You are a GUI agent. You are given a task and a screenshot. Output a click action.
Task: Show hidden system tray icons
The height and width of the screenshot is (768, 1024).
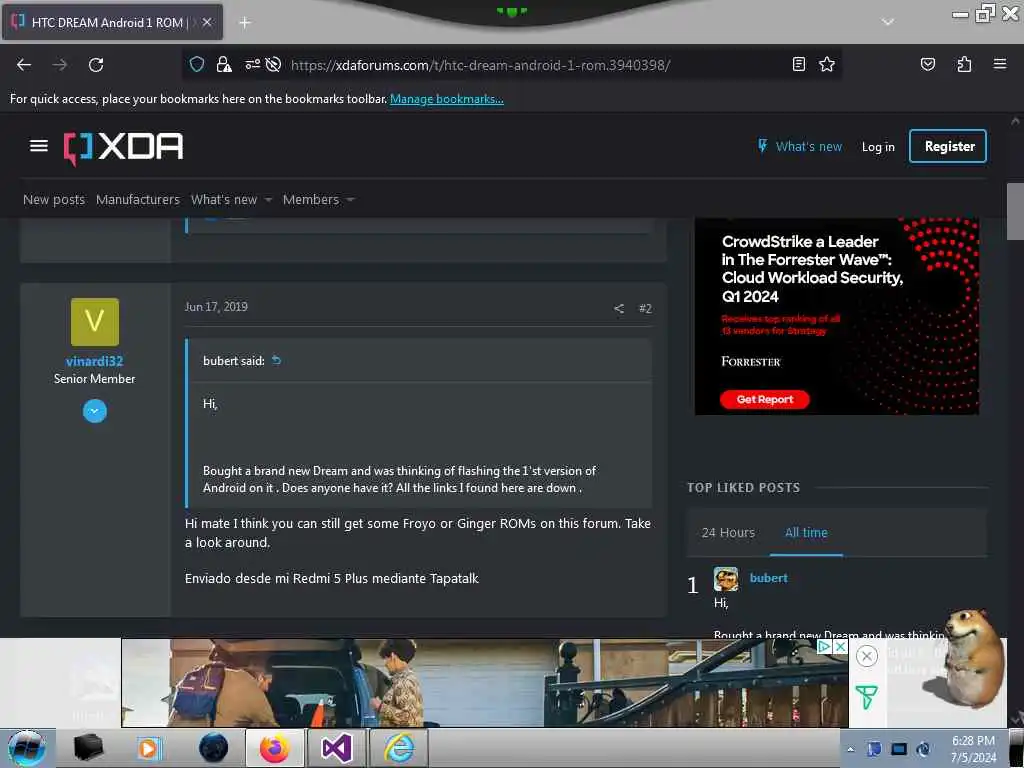pyautogui.click(x=850, y=749)
